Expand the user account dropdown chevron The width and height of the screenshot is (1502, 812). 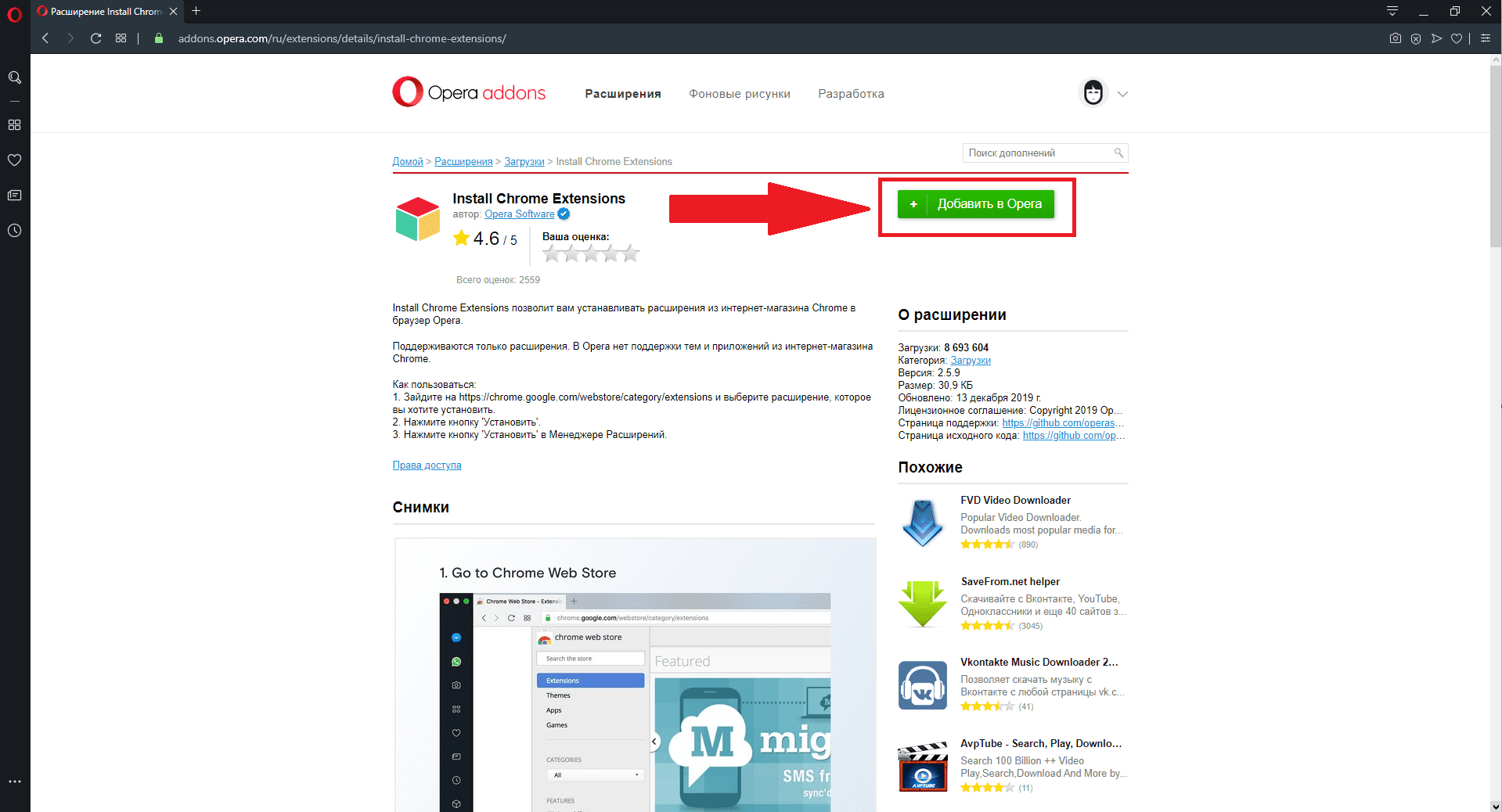point(1122,94)
